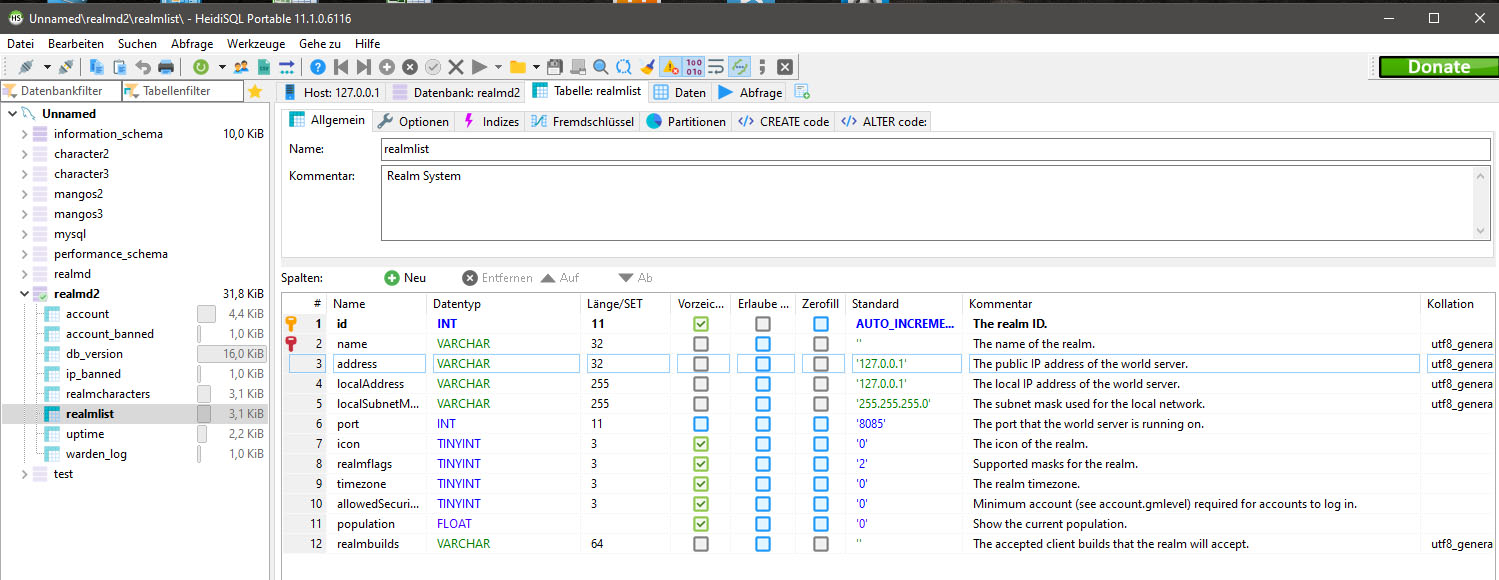Click the Donate button

coord(1438,67)
